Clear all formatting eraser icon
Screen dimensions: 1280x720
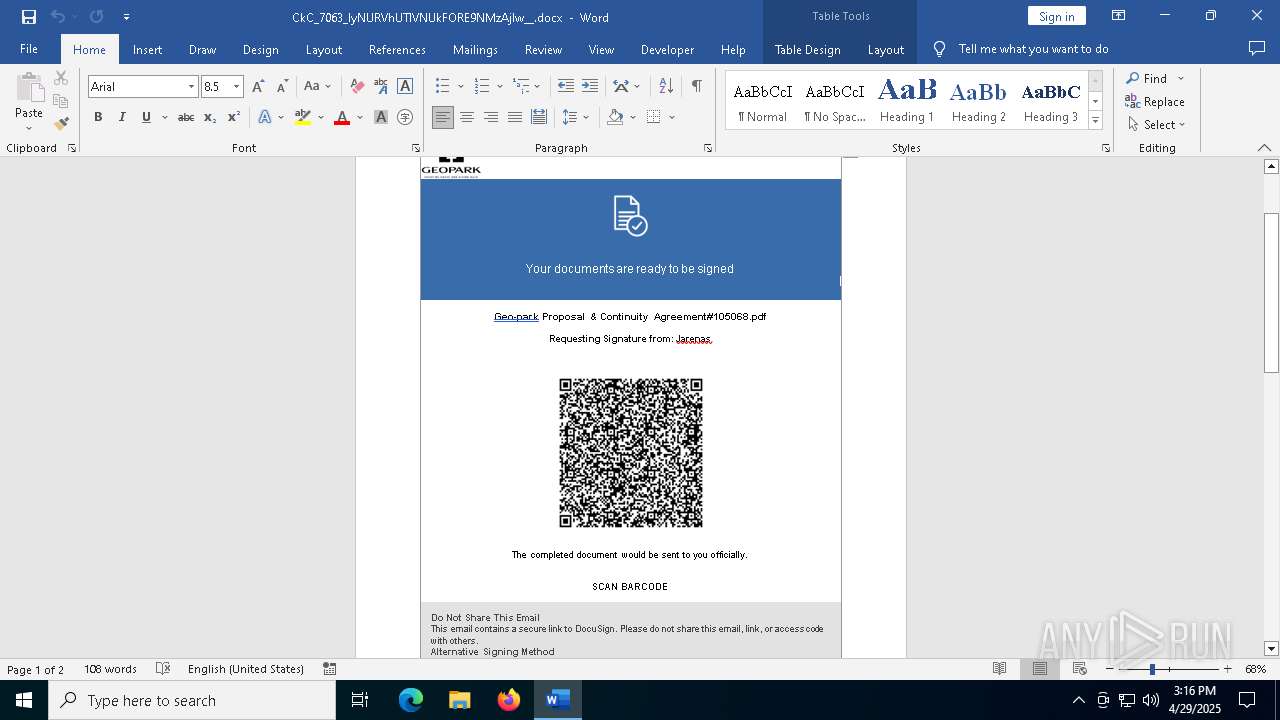(357, 87)
